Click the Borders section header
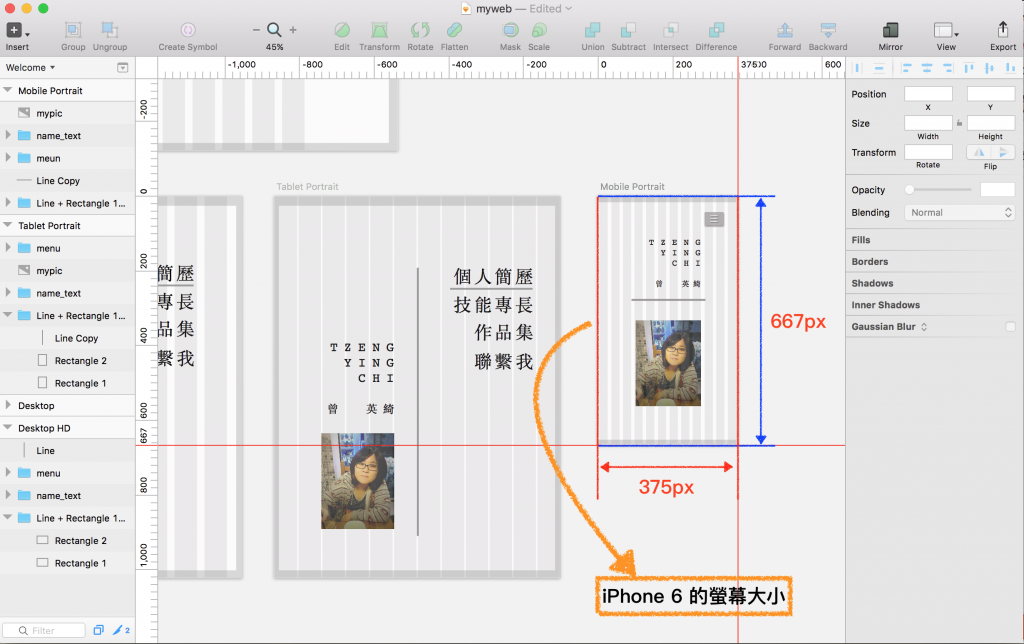The height and width of the screenshot is (644, 1024). pos(869,261)
